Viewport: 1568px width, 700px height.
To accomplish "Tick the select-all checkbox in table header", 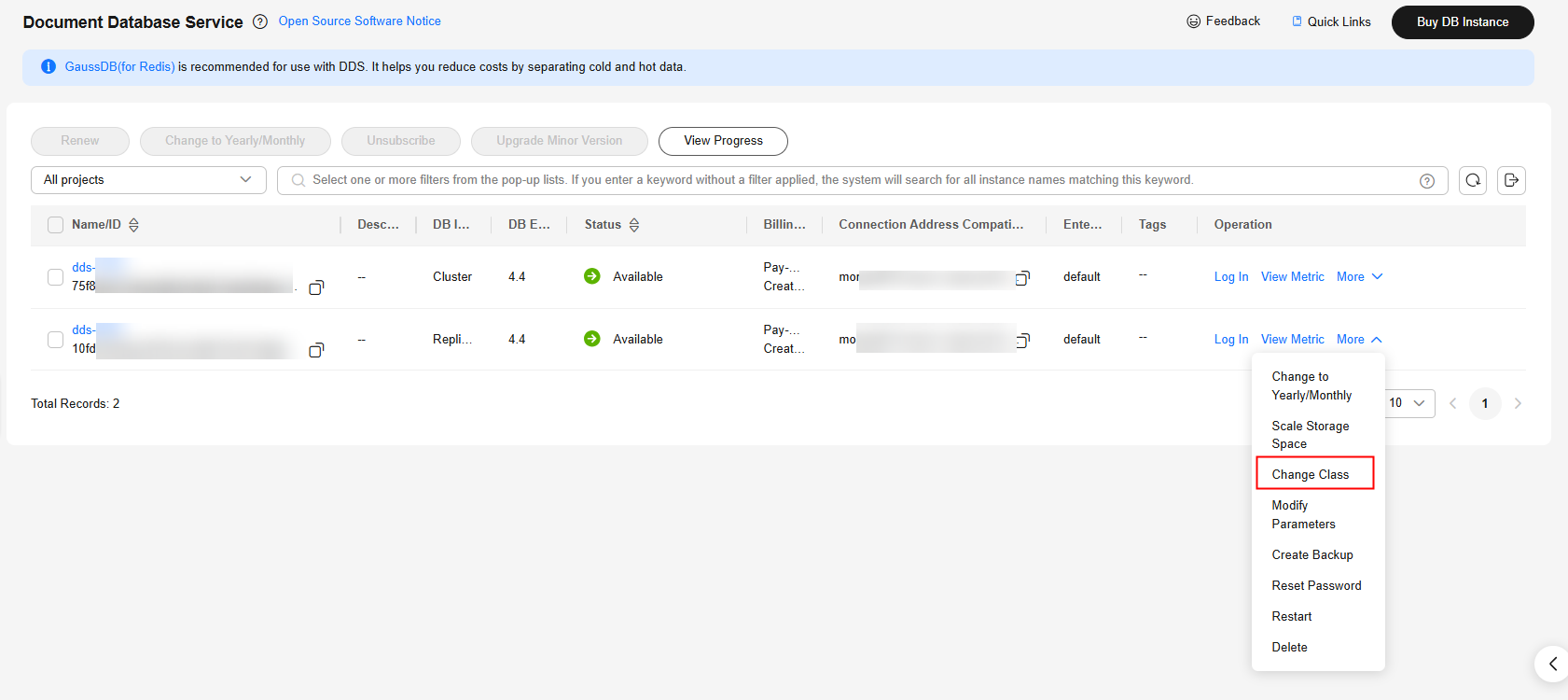I will tap(55, 225).
